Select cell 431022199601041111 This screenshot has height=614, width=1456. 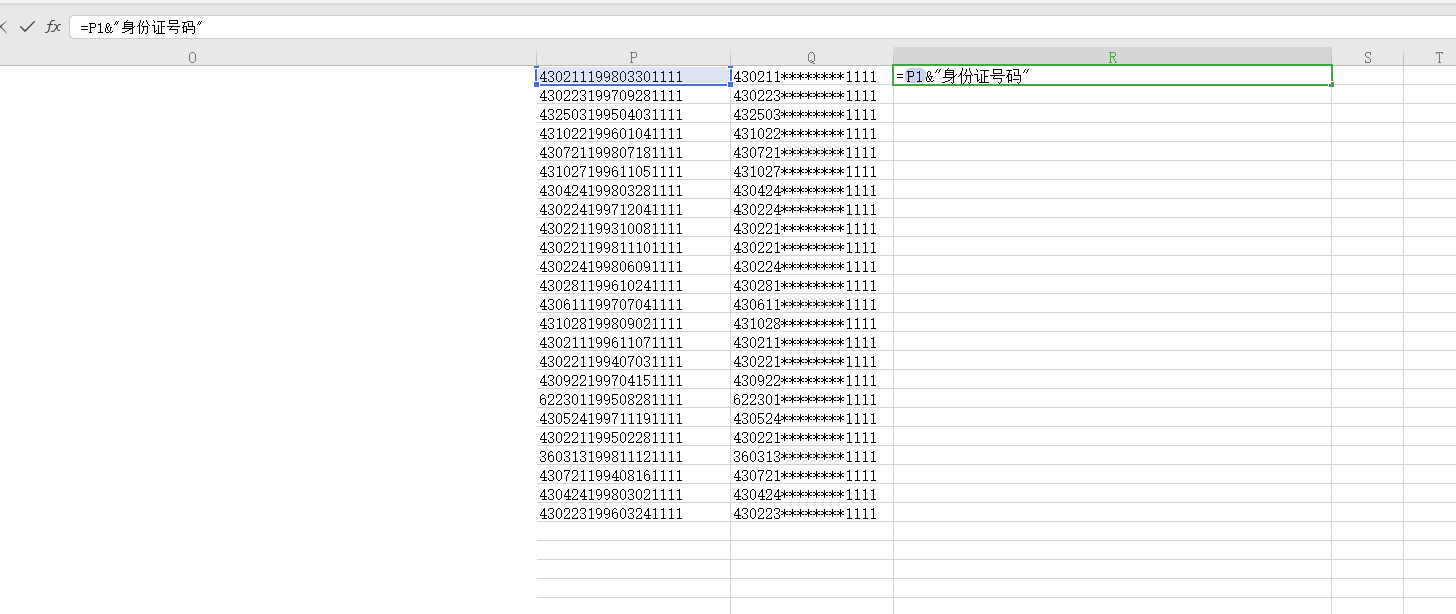pos(633,133)
